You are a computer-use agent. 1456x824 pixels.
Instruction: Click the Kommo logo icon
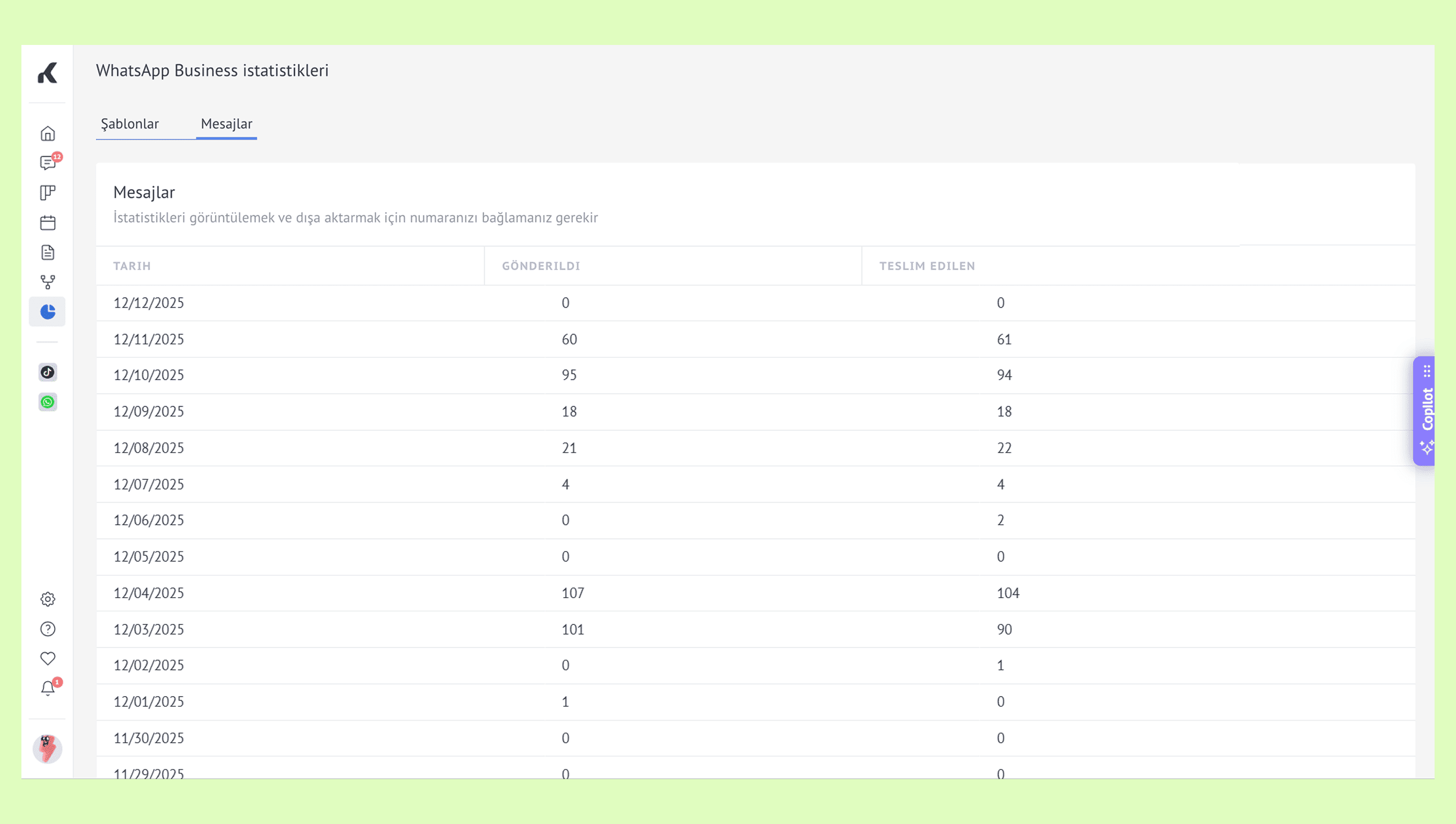click(x=48, y=73)
